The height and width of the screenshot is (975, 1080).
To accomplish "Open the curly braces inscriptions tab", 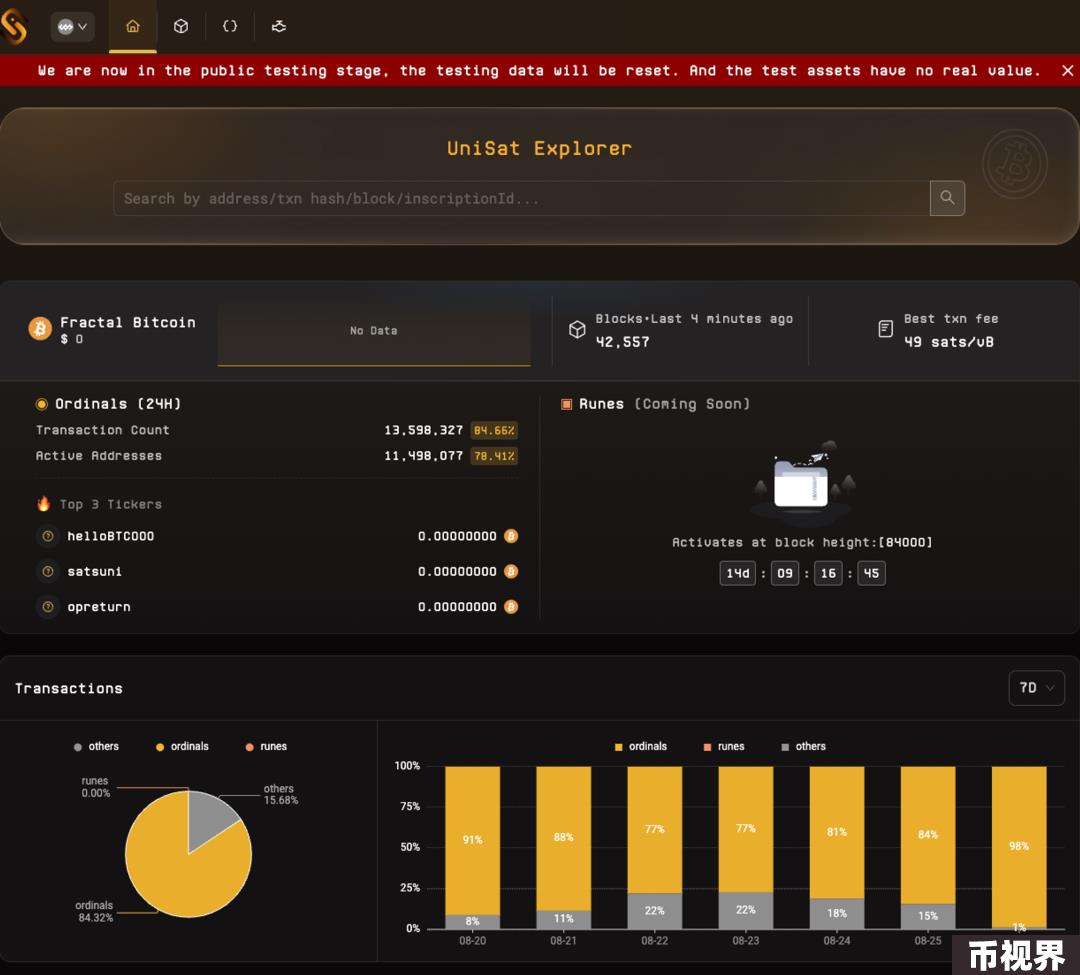I will coord(230,26).
